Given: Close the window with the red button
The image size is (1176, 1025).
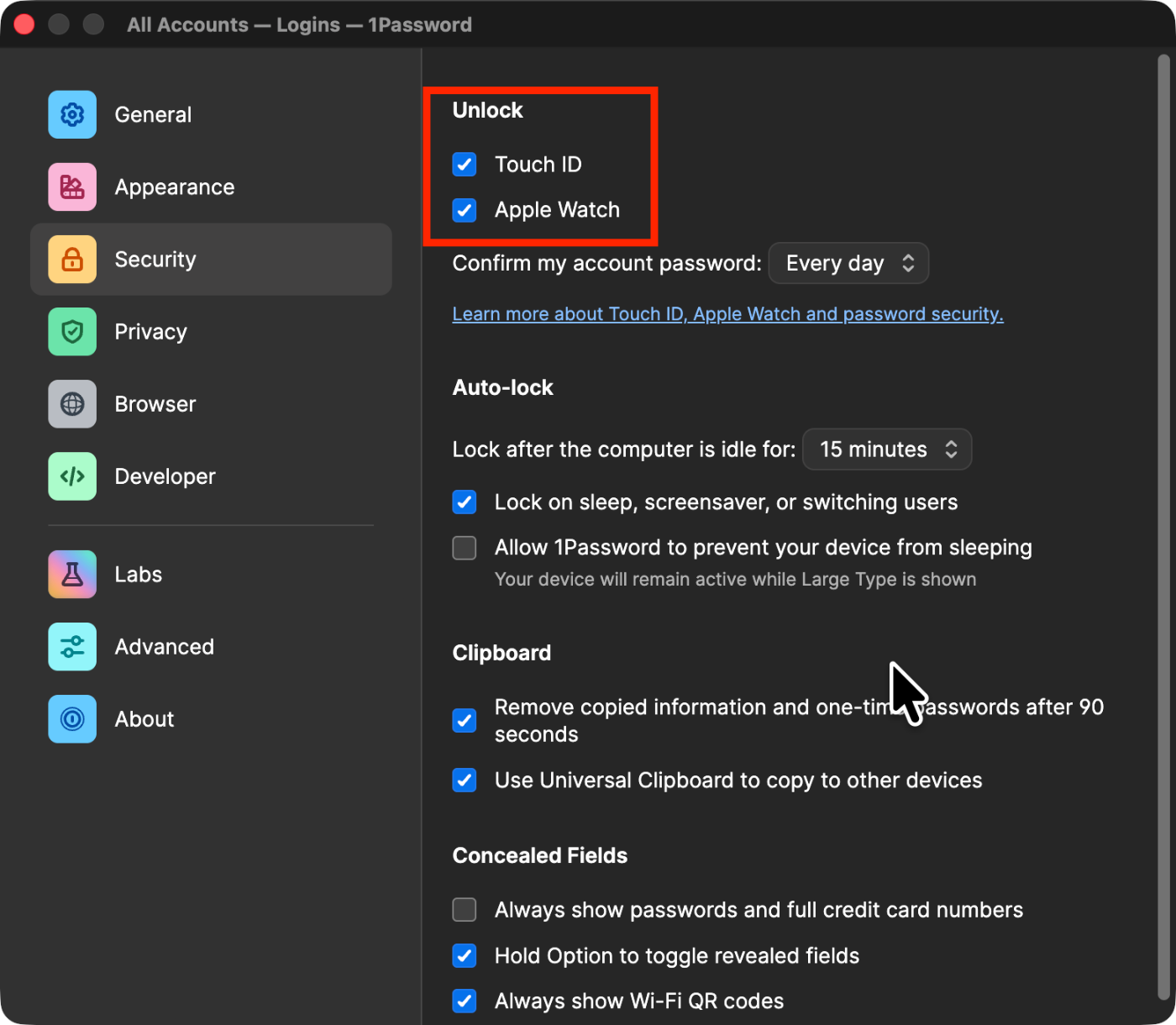Looking at the screenshot, I should (x=24, y=24).
